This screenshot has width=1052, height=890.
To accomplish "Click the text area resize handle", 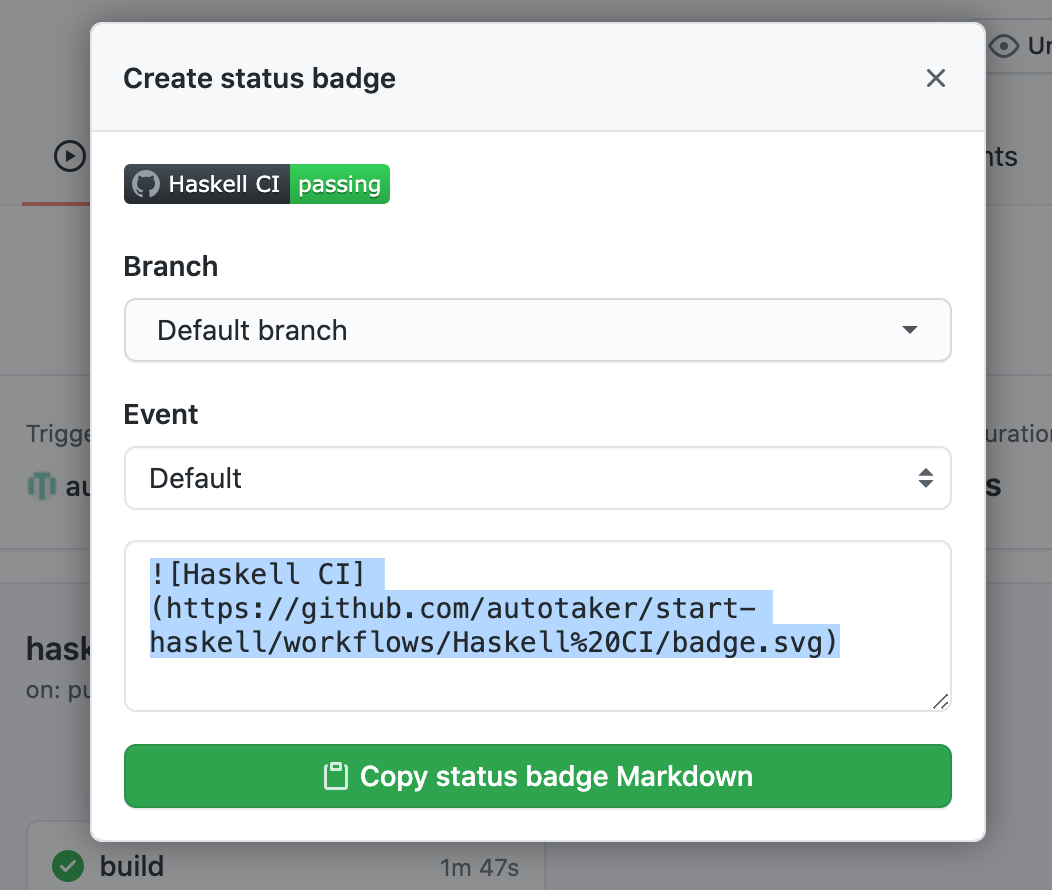I will [940, 702].
